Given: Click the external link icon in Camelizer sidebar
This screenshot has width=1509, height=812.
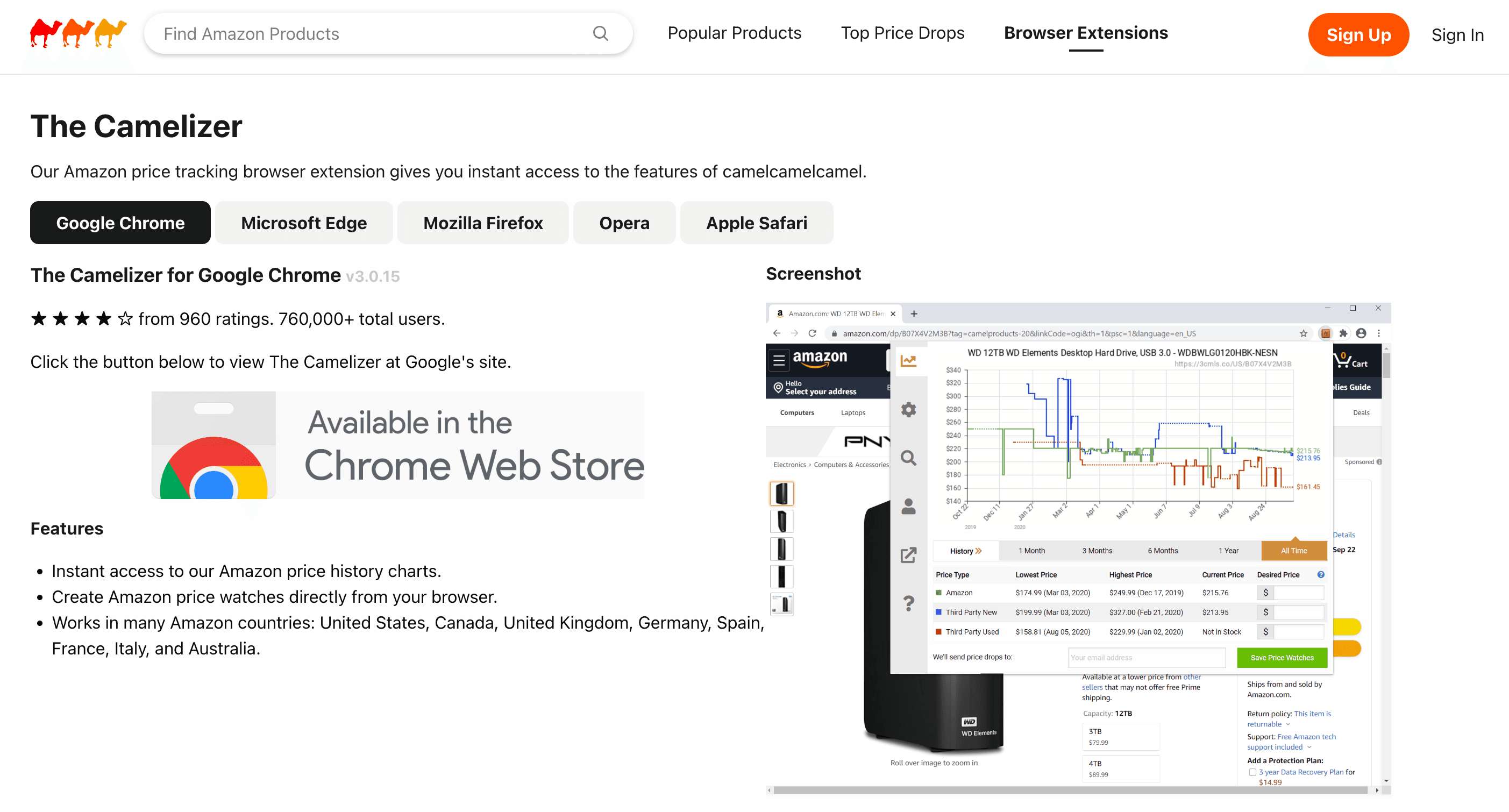Looking at the screenshot, I should 908,555.
